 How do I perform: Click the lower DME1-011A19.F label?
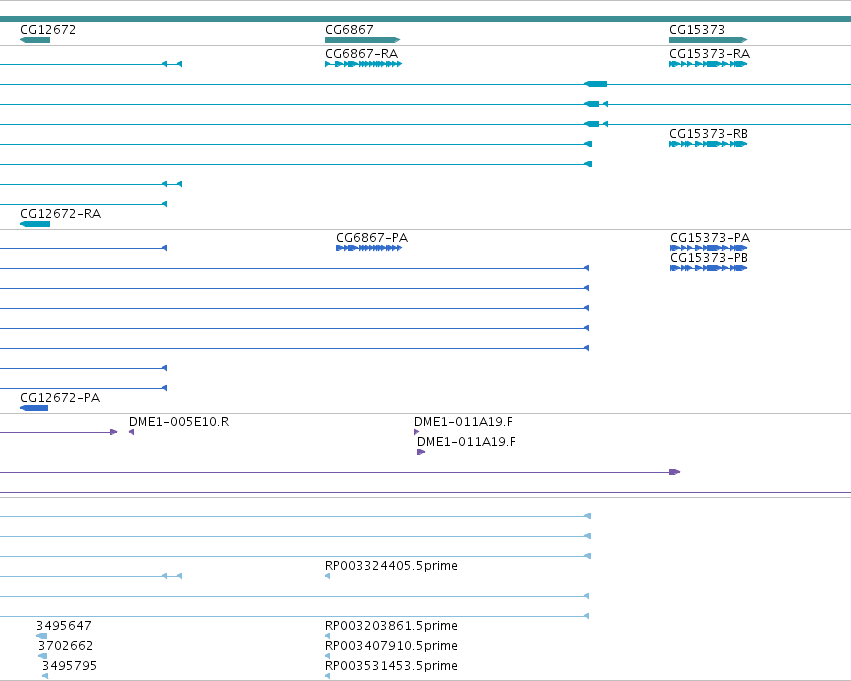click(466, 441)
